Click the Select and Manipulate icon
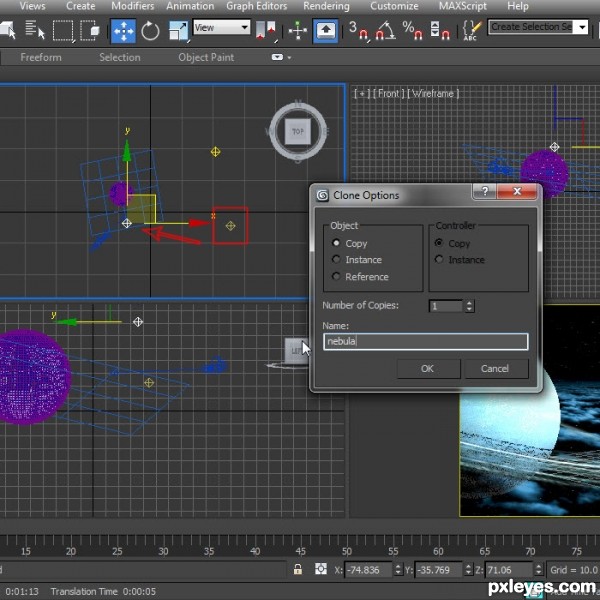 point(298,30)
